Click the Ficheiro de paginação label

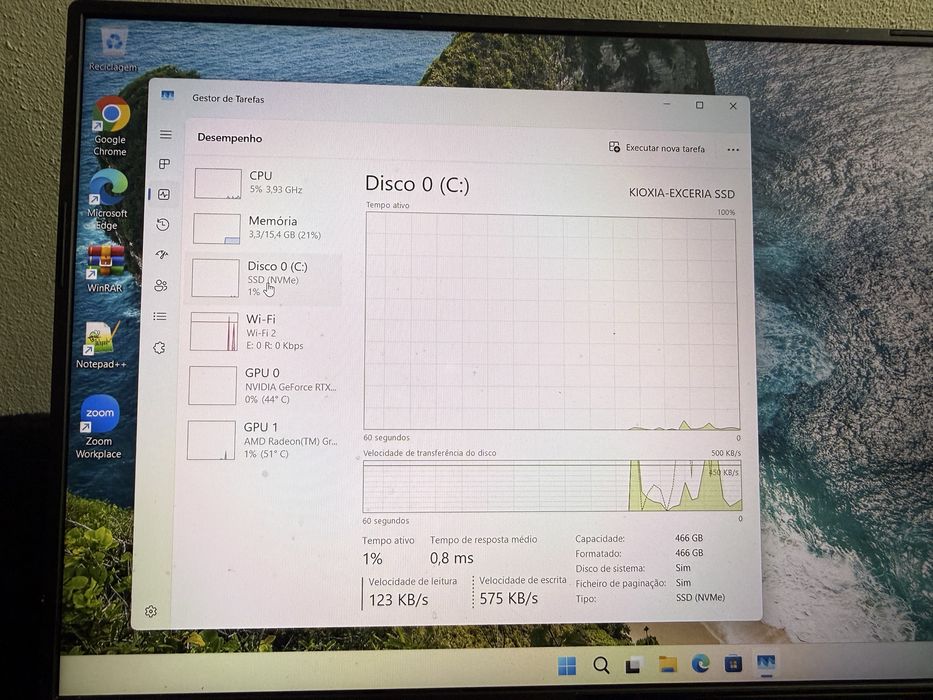tap(621, 583)
